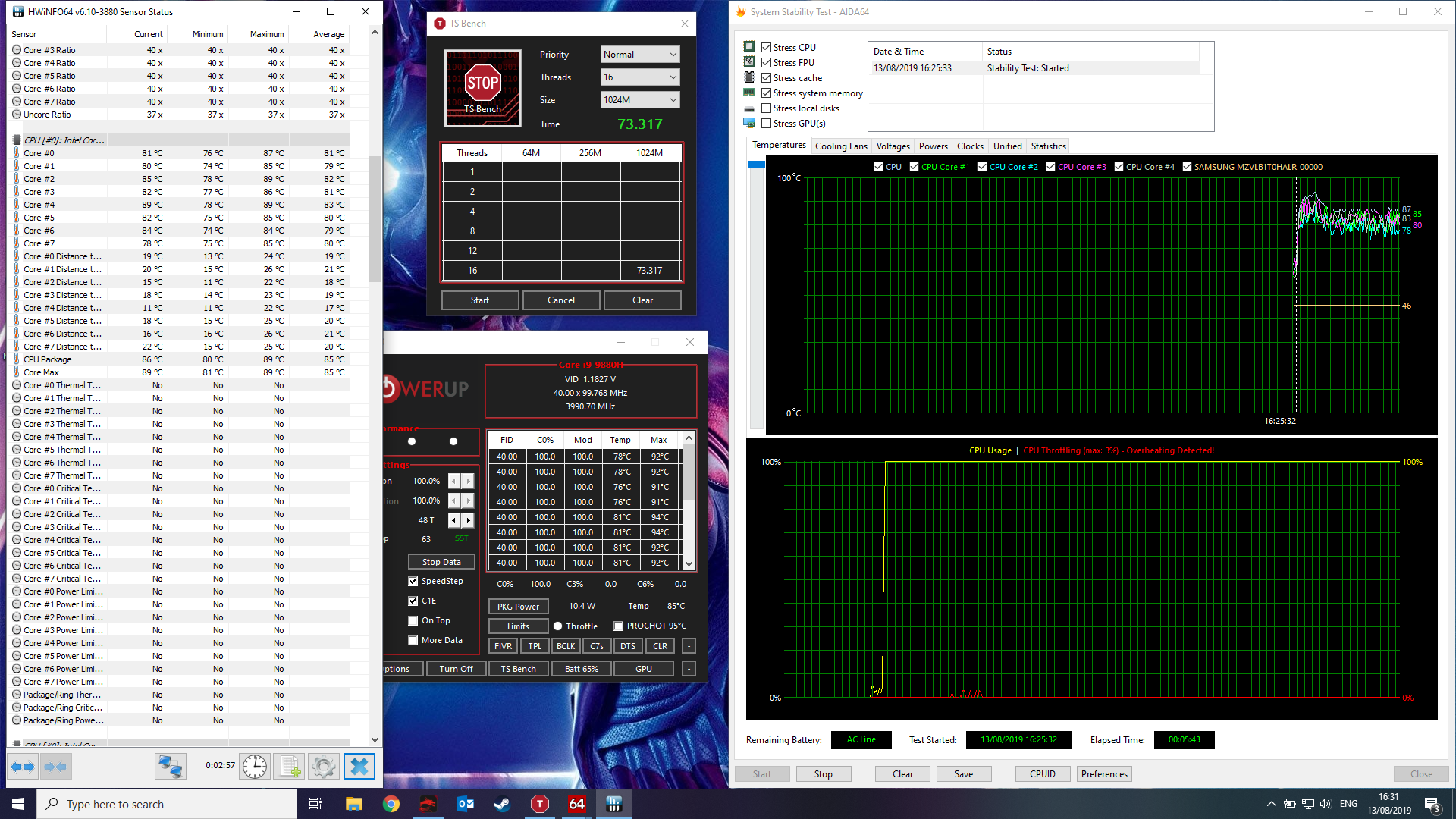Screen dimensions: 1456x819
Task: Click ThrottleStop core table scroll down arrow
Action: click(x=689, y=563)
